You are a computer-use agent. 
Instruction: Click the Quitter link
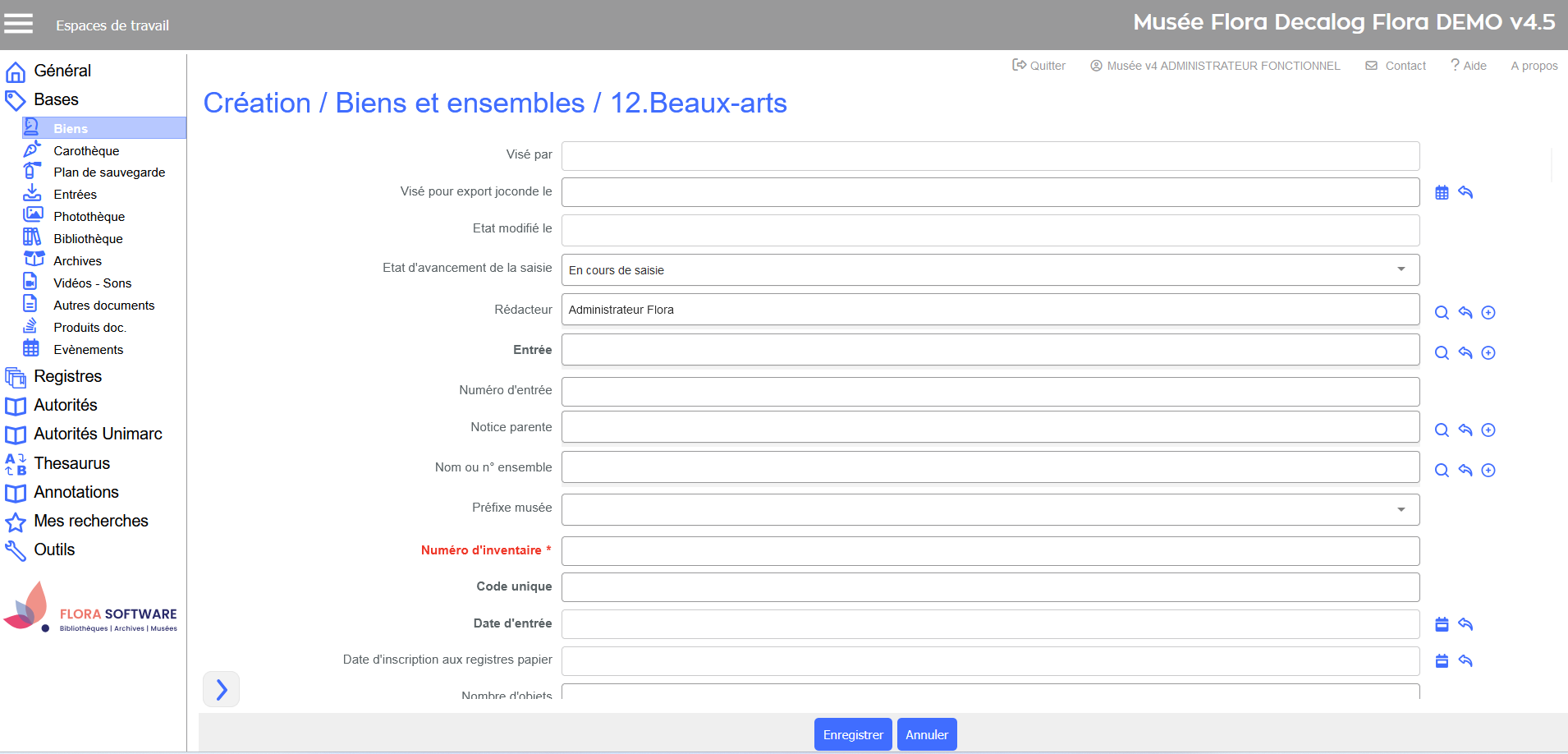1039,66
